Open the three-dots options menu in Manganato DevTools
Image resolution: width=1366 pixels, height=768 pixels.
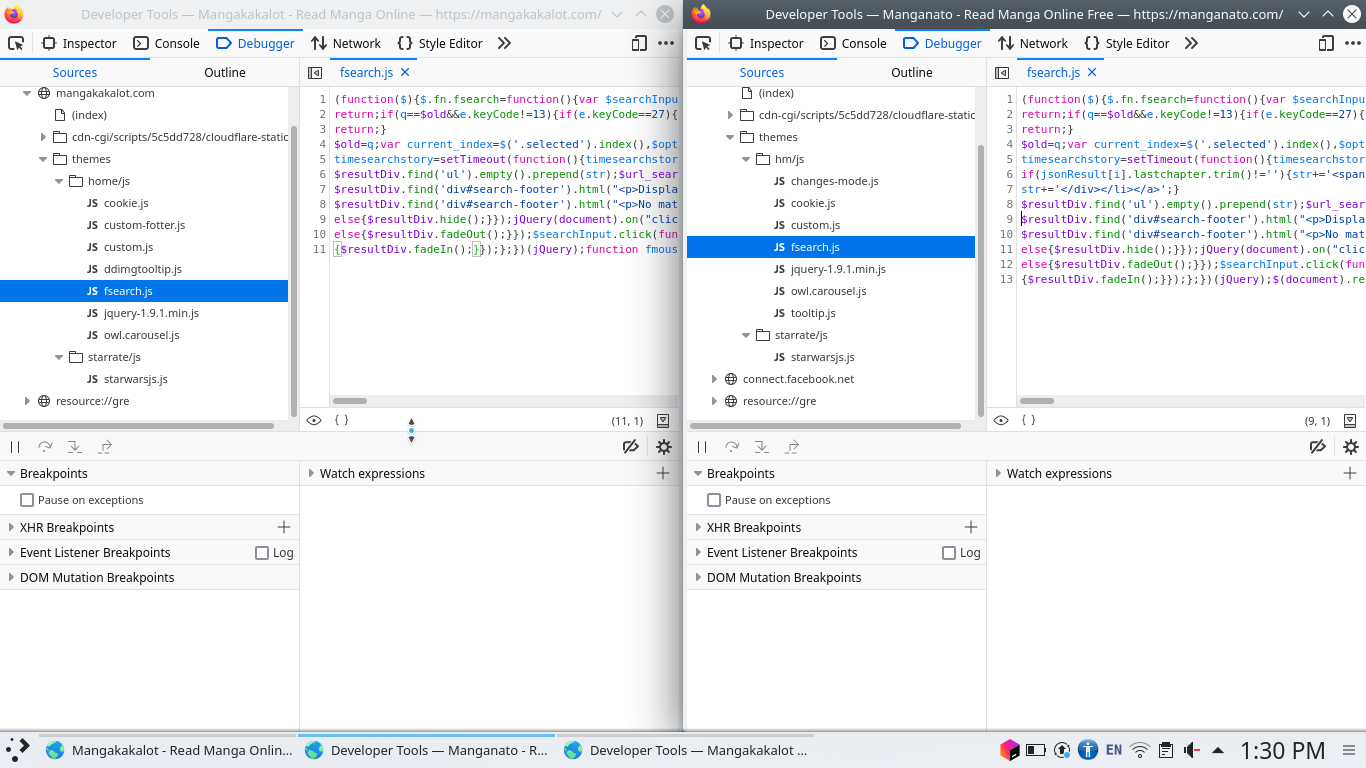(1353, 43)
